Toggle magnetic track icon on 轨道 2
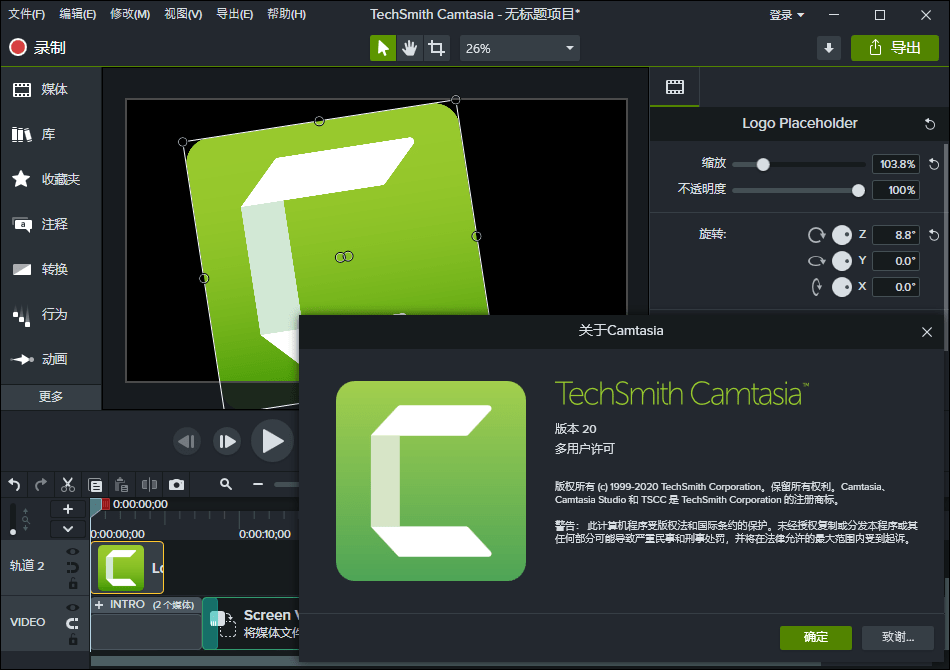 (x=73, y=568)
